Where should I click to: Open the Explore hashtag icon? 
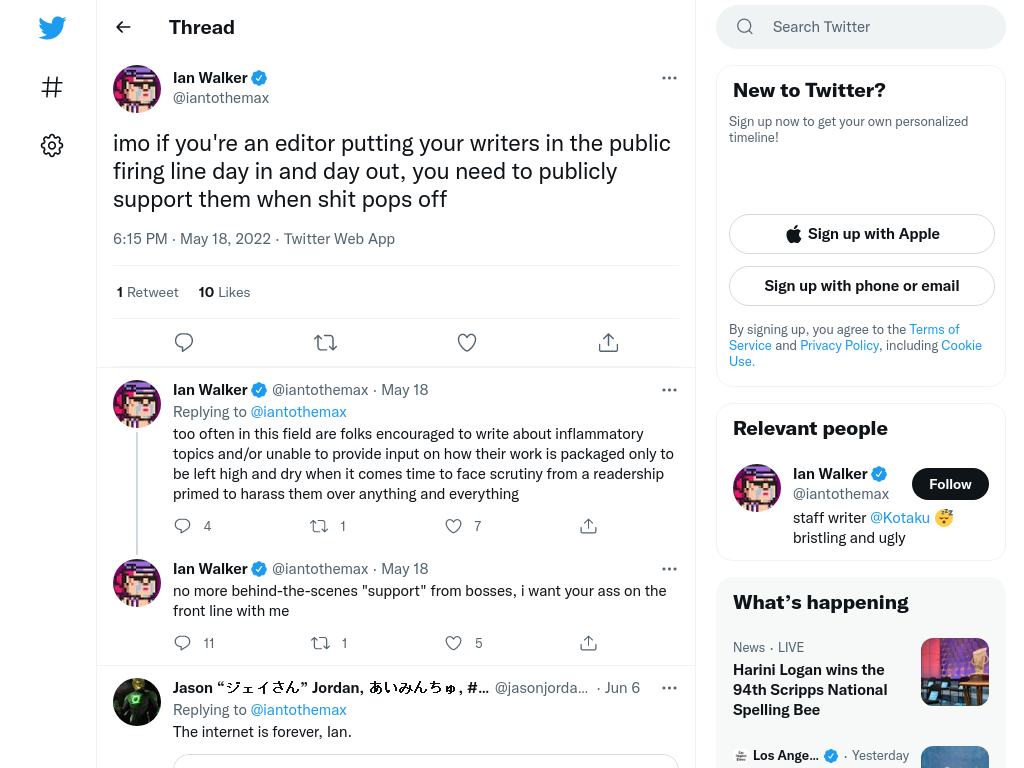(x=52, y=87)
